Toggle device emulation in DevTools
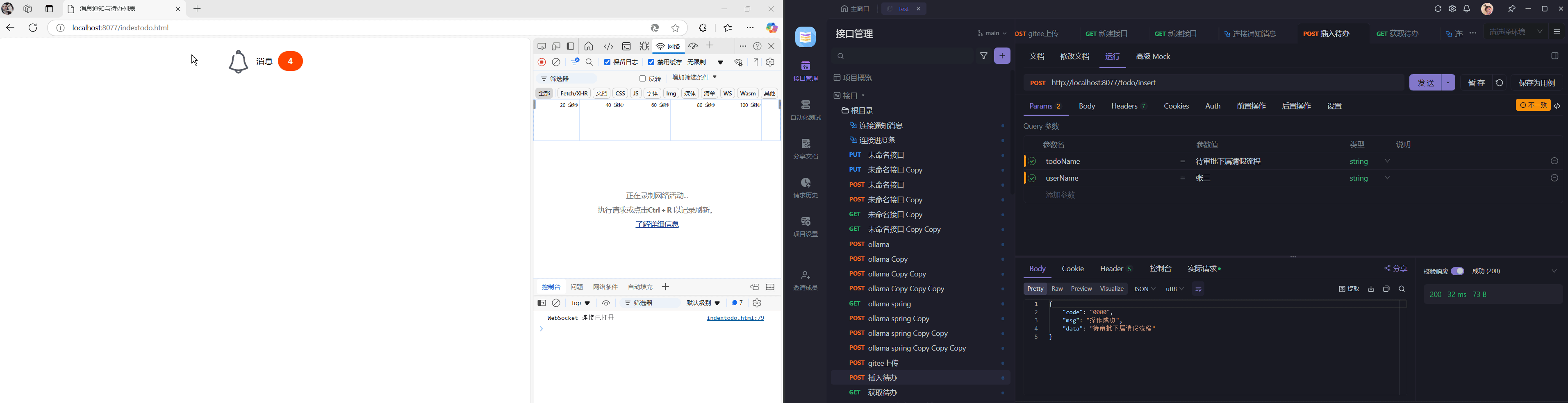This screenshot has width=1568, height=403. click(556, 46)
